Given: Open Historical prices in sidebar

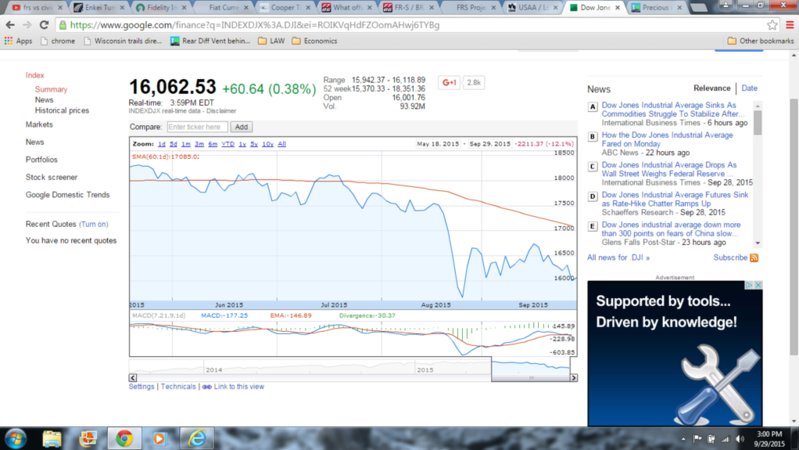Looking at the screenshot, I should [62, 110].
